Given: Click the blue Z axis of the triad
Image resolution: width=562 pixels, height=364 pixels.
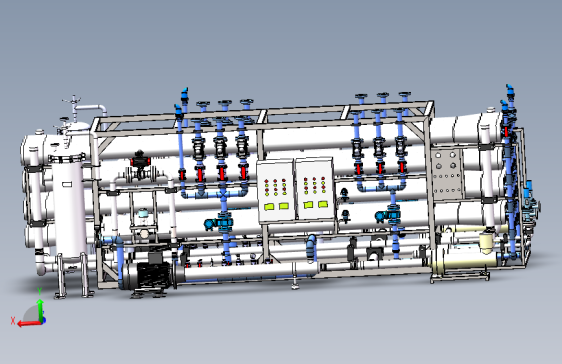Looking at the screenshot, I should pos(44,320).
